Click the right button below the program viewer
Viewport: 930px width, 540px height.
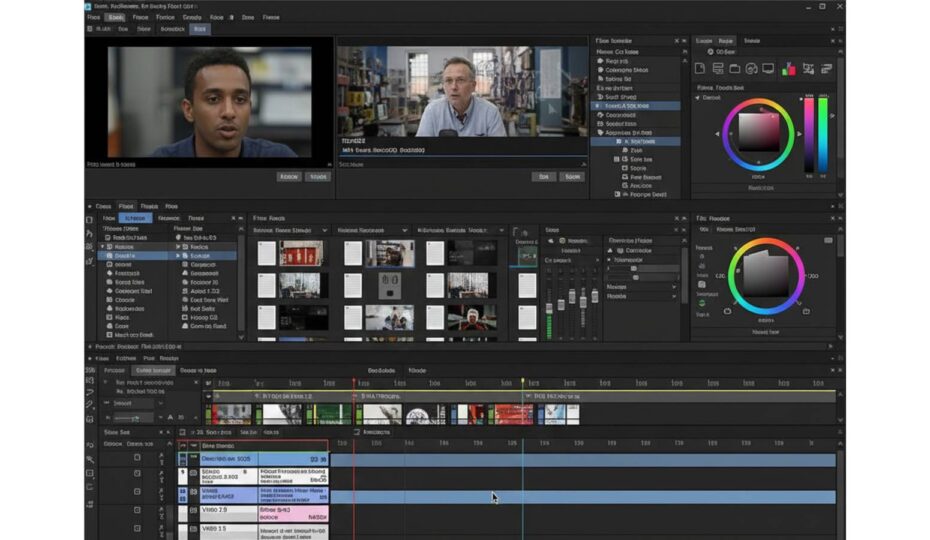coord(572,177)
